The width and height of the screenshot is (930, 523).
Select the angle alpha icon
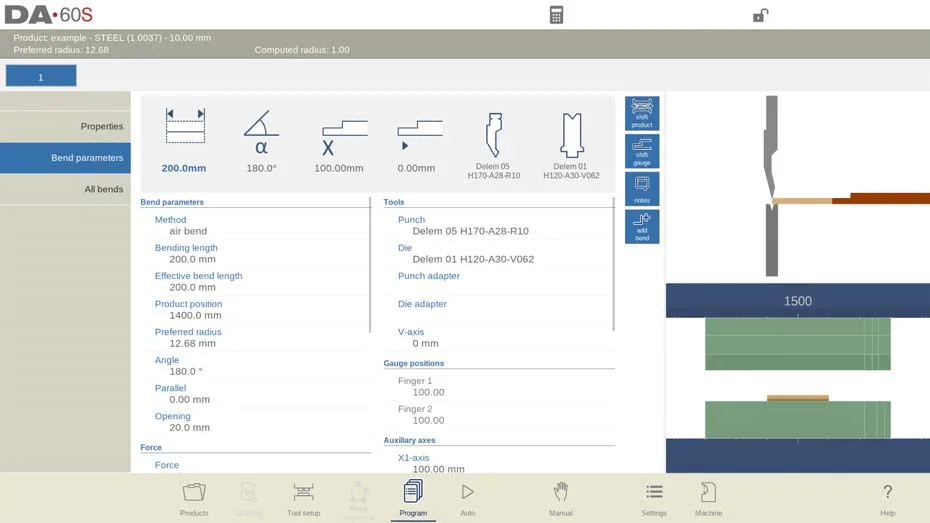pyautogui.click(x=261, y=141)
